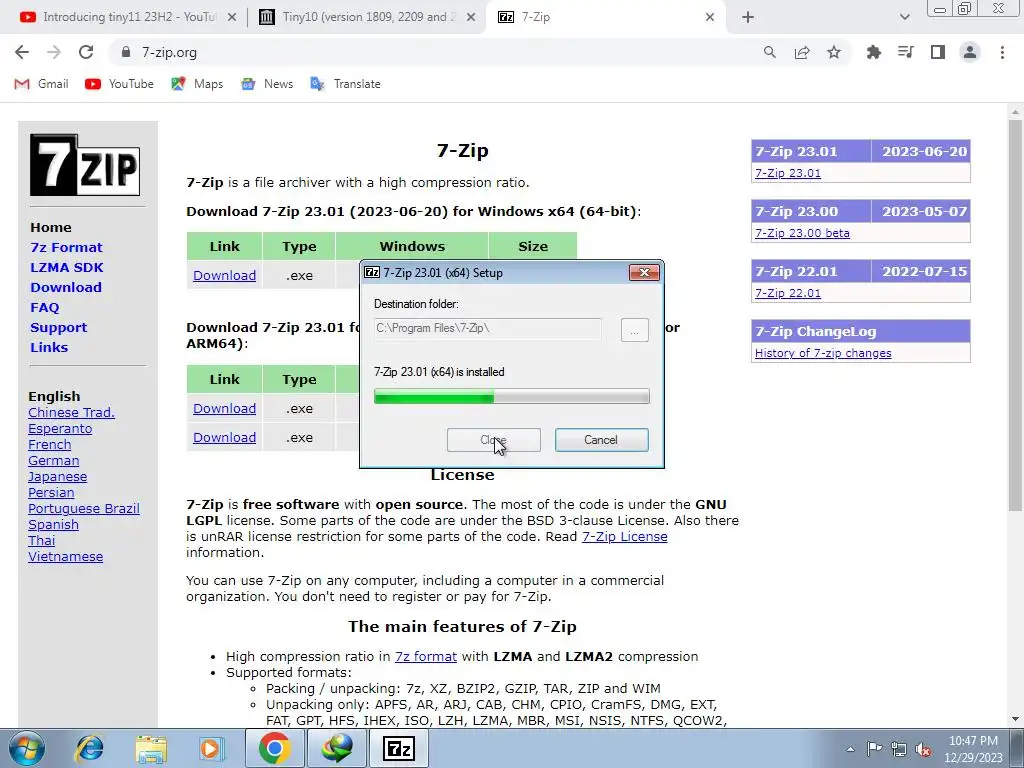Screen dimensions: 1024x768
Task: Open Support sidebar link
Action: pyautogui.click(x=58, y=327)
